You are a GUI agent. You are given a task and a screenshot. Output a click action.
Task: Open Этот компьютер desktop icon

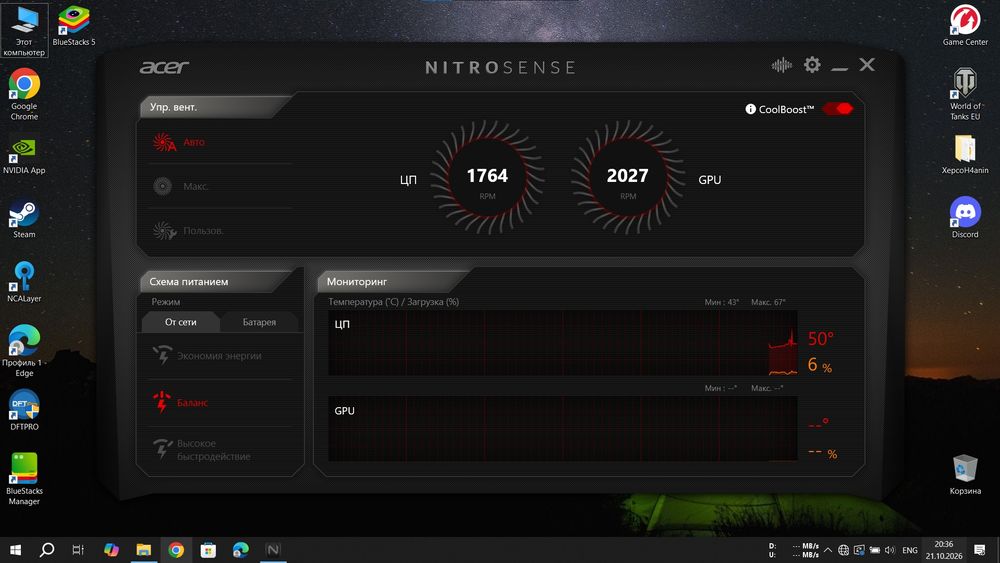pos(24,31)
